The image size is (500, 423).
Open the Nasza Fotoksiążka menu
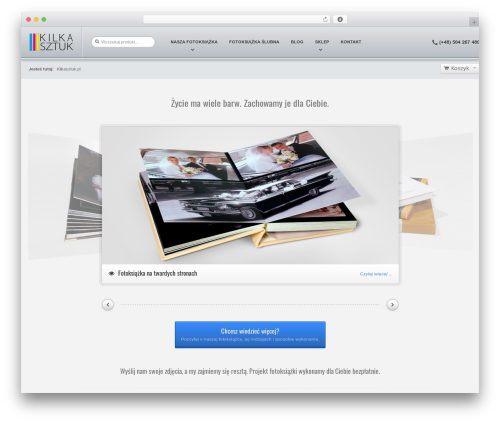pos(194,42)
